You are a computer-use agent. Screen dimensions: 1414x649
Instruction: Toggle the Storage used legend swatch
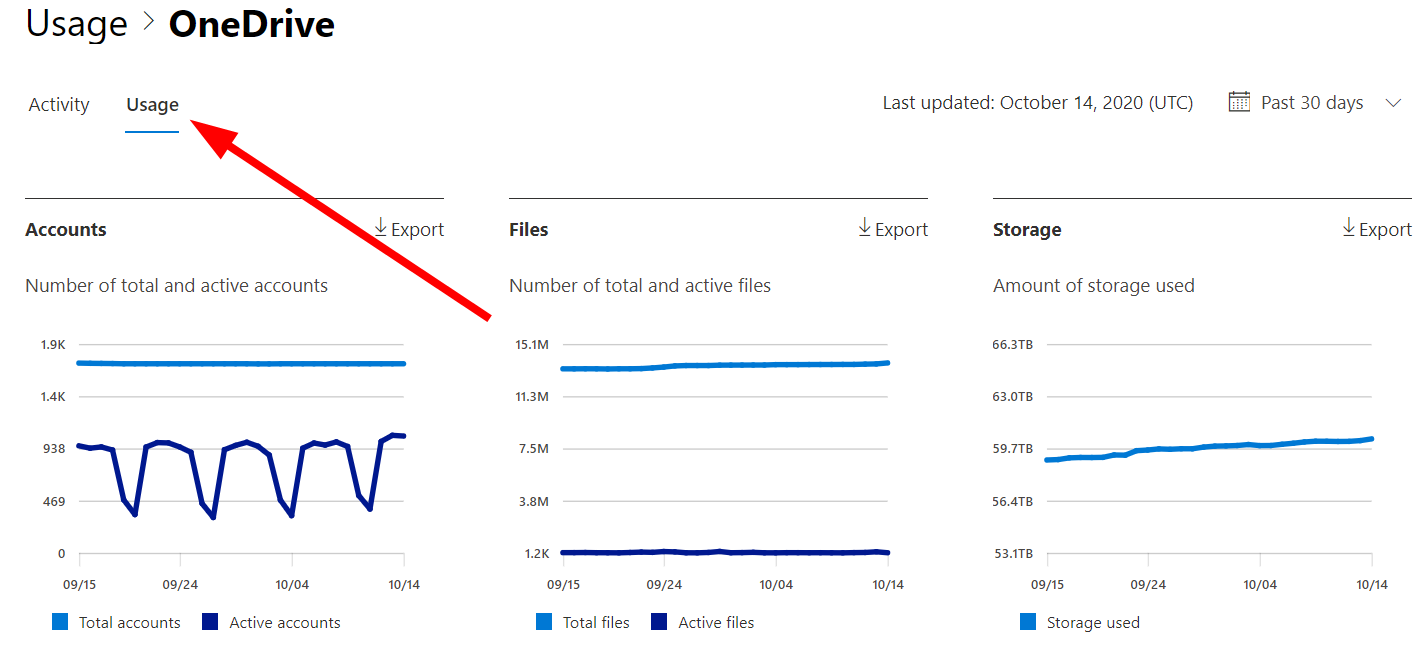pyautogui.click(x=1028, y=622)
